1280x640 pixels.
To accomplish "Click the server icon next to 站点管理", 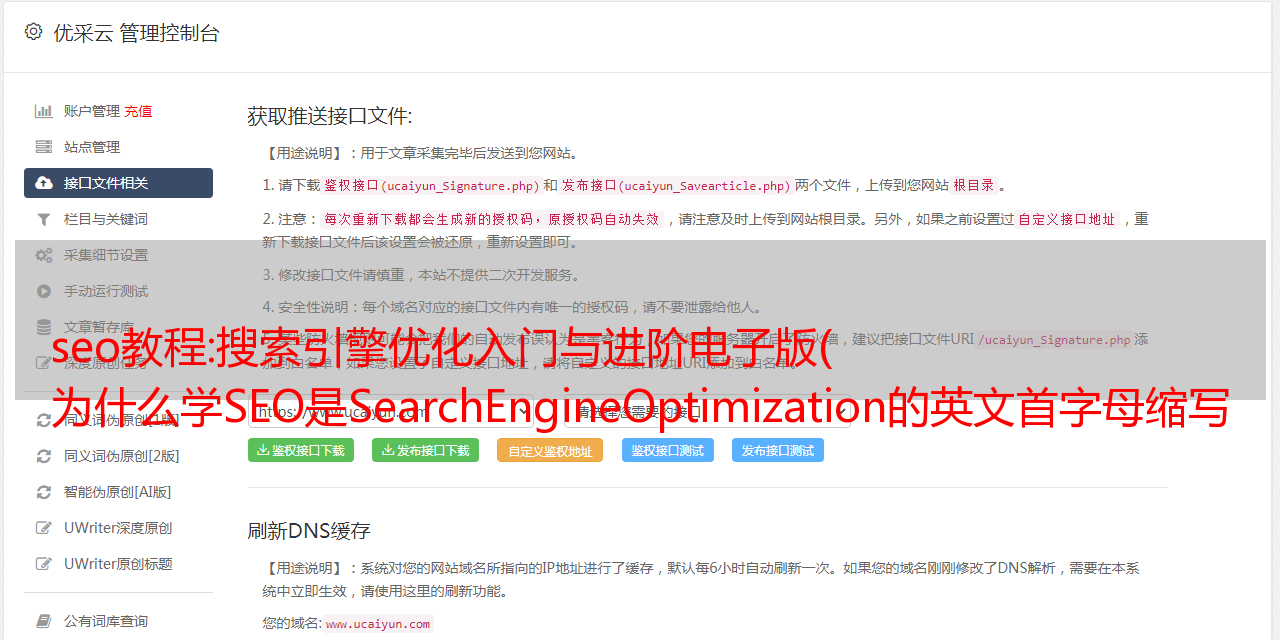I will [x=44, y=147].
